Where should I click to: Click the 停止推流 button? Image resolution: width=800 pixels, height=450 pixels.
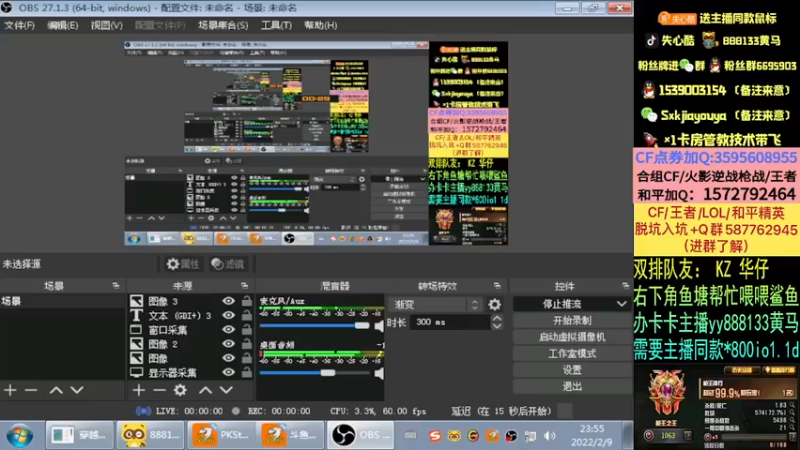pyautogui.click(x=562, y=304)
